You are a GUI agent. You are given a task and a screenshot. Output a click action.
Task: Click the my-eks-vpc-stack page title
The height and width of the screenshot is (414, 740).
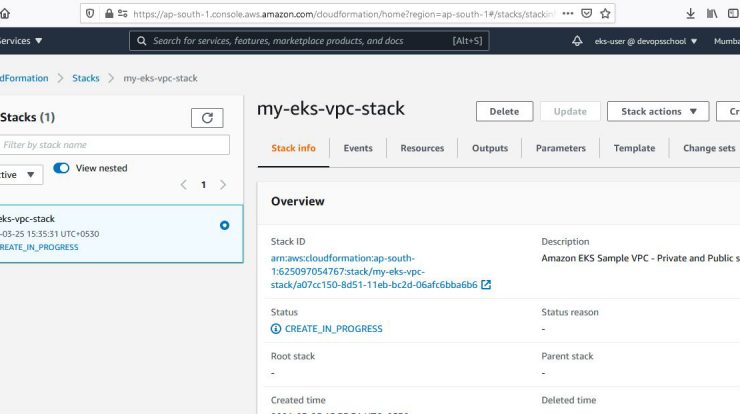(x=330, y=109)
